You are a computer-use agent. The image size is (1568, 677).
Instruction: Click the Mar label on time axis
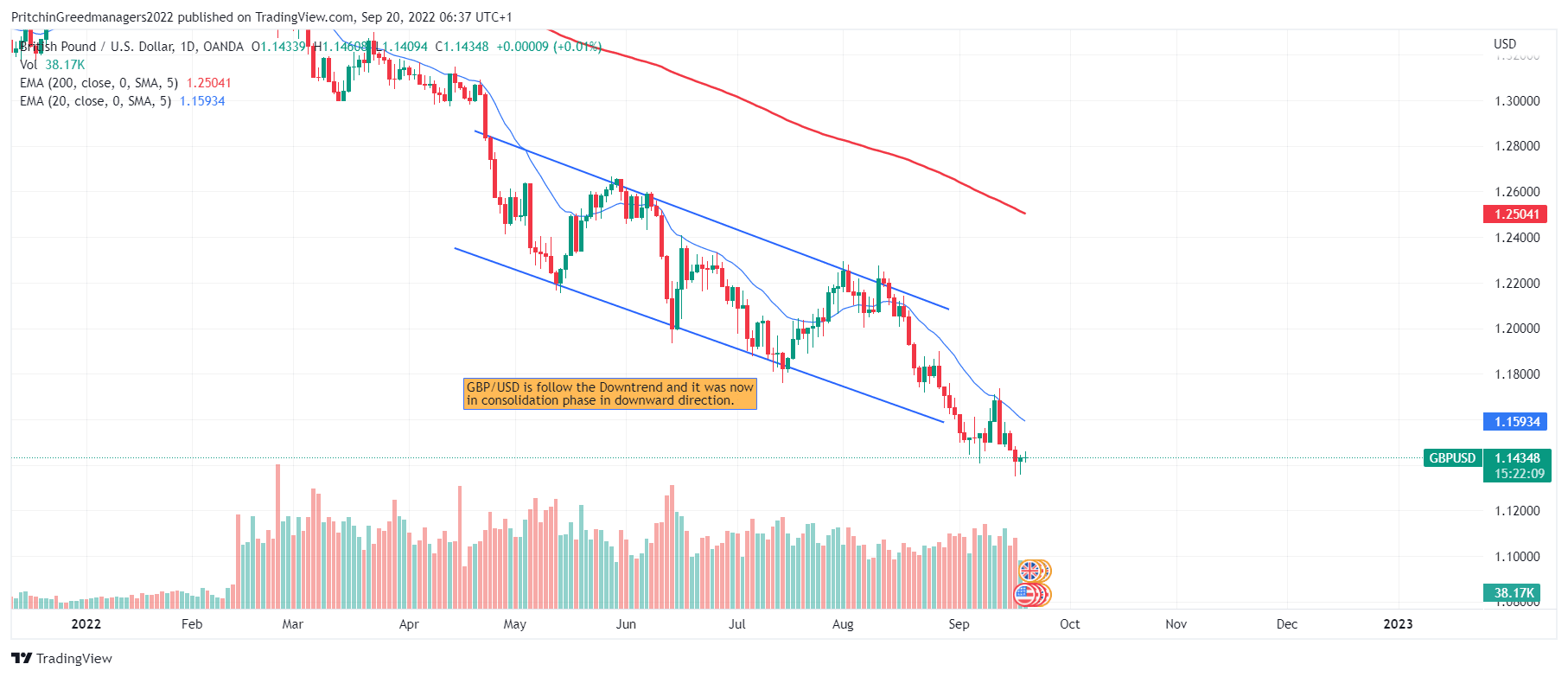(293, 624)
